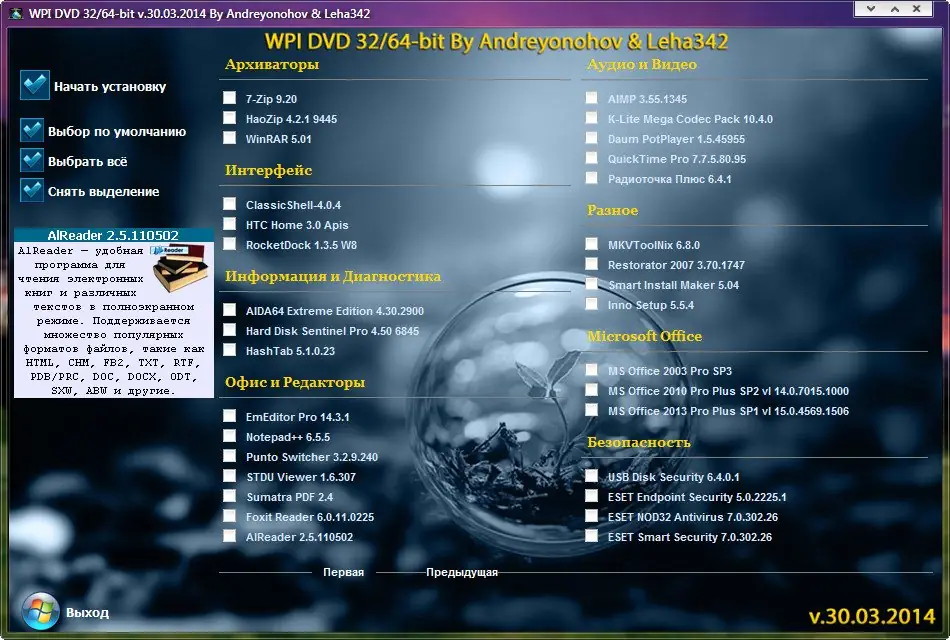Image resolution: width=950 pixels, height=640 pixels.
Task: Click the WPI title bar application icon
Action: [16, 13]
